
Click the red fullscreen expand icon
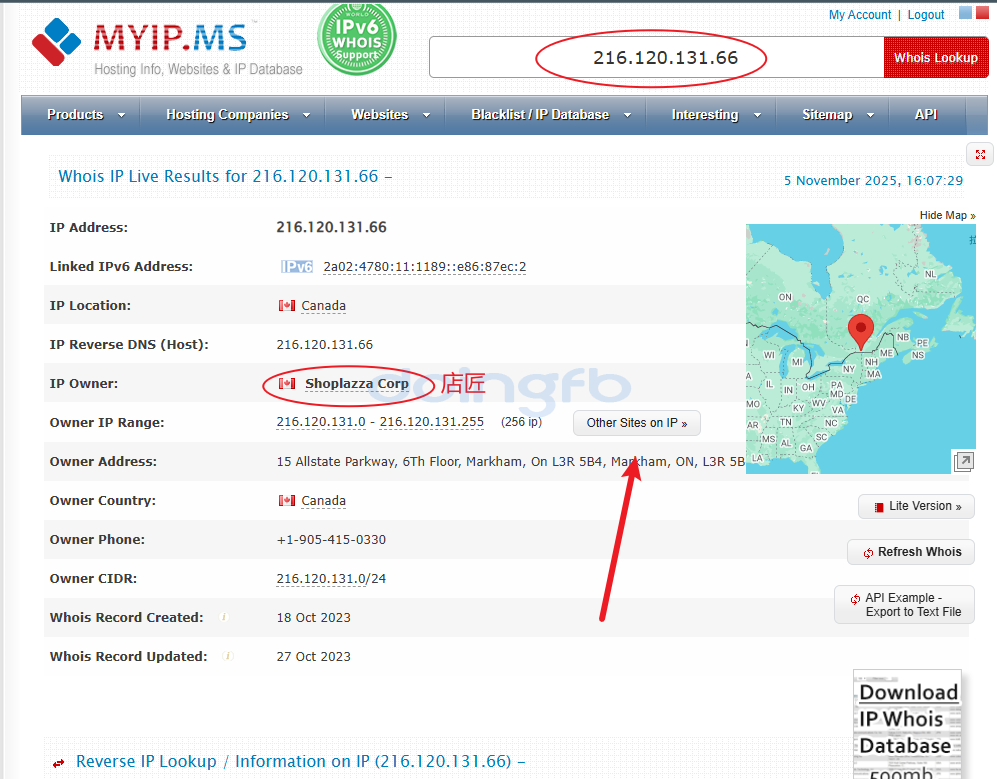[x=980, y=155]
